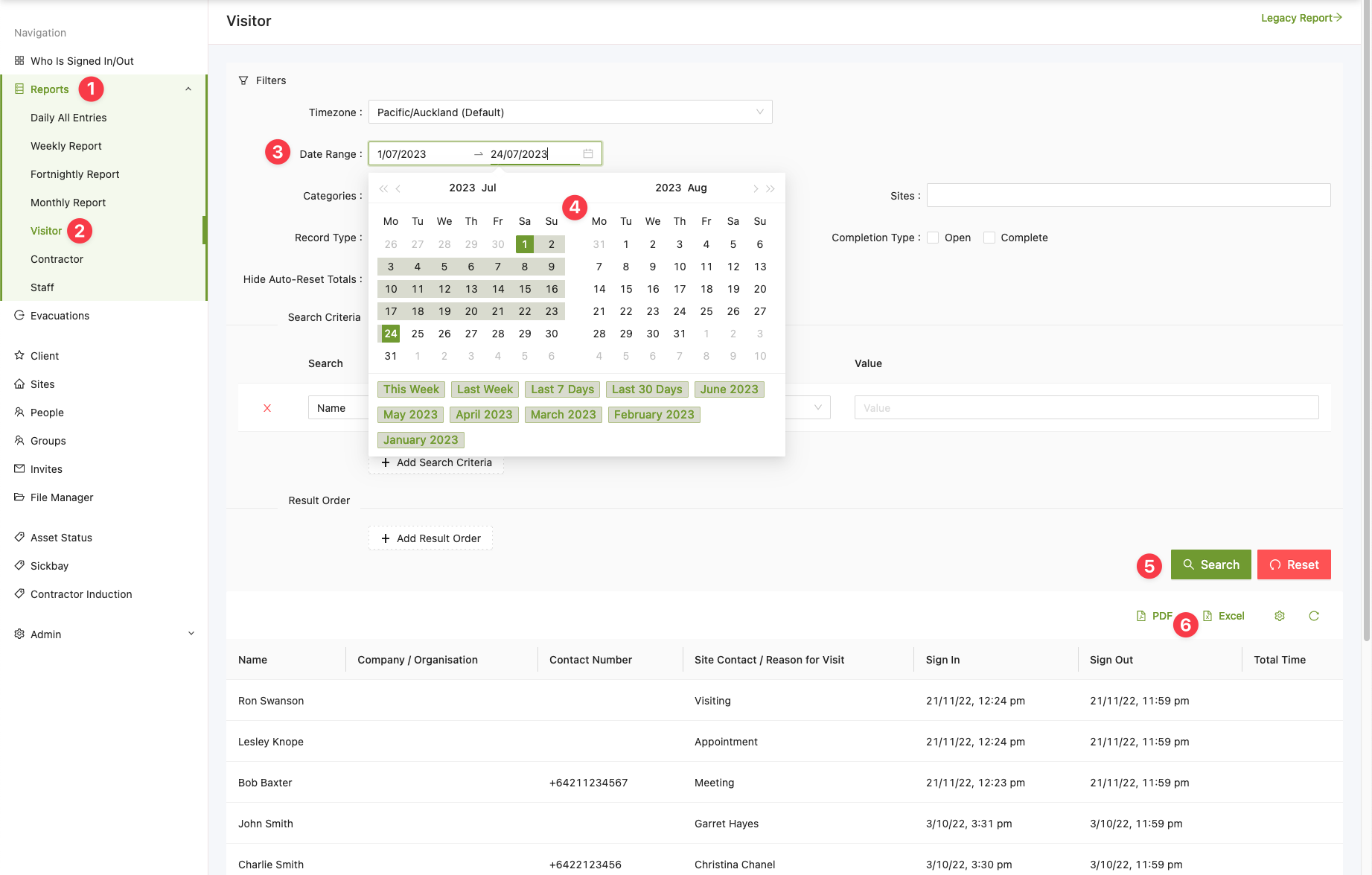Advance calendar to next month

tap(755, 188)
